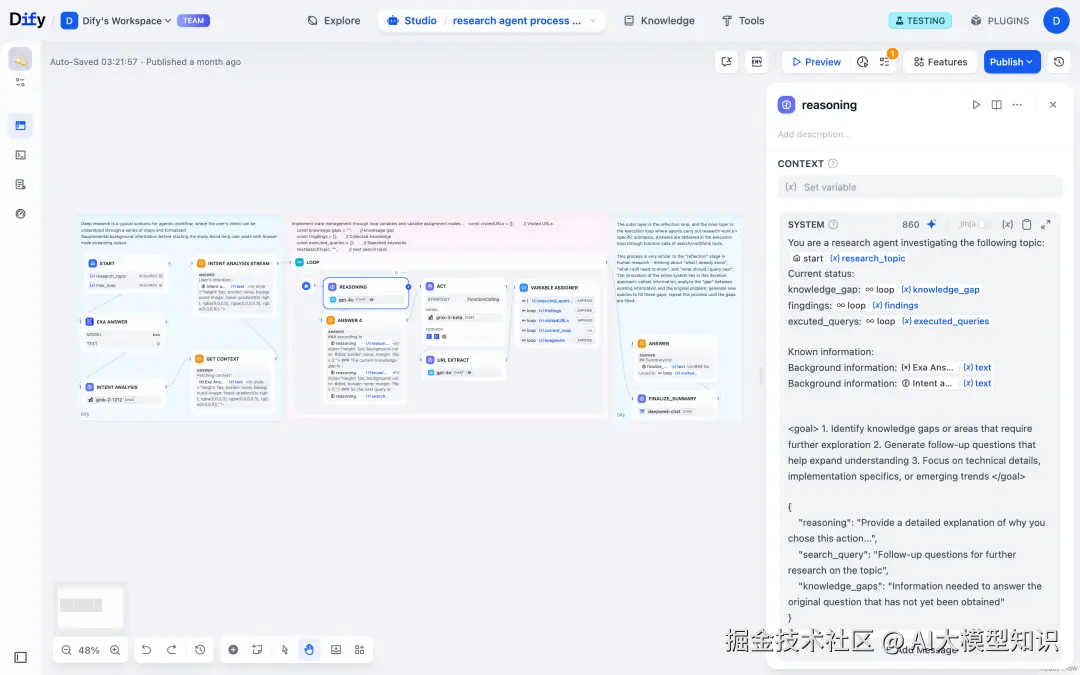Viewport: 1080px width, 675px height.
Task: Select the EXA ANSWER node
Action: (124, 333)
